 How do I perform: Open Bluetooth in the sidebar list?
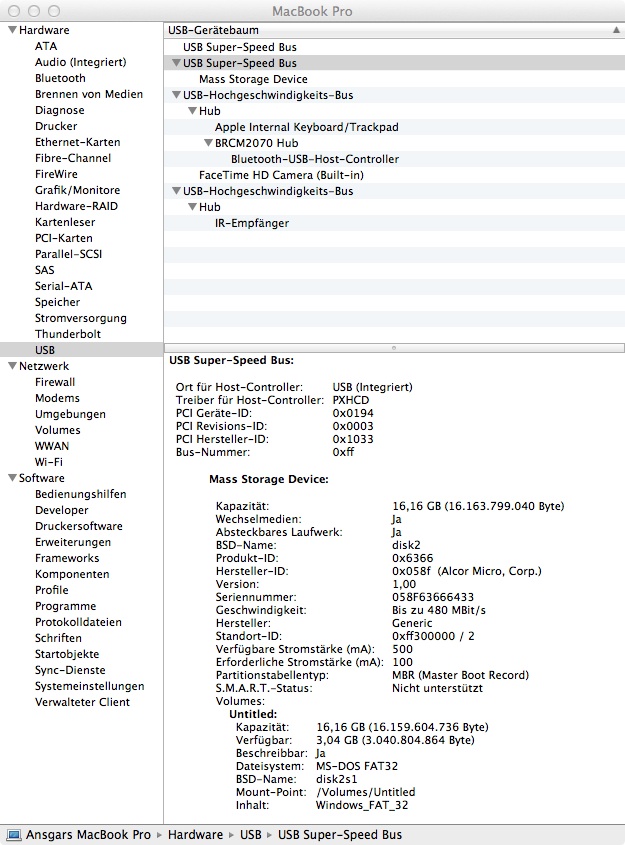click(x=60, y=78)
